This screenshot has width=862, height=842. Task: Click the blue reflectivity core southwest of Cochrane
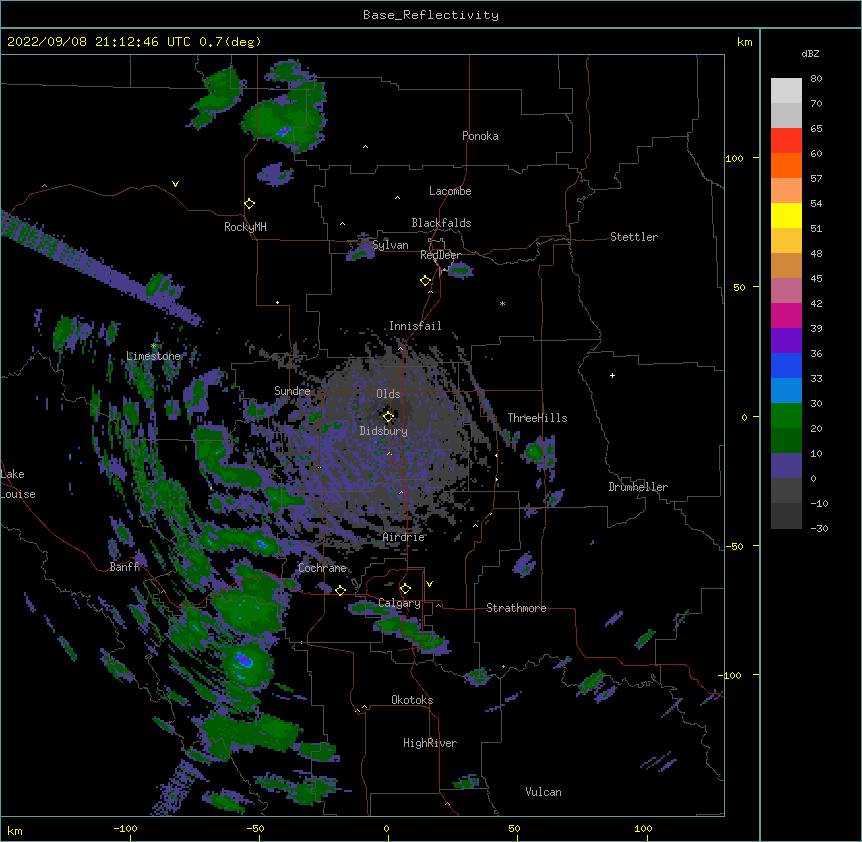click(243, 661)
